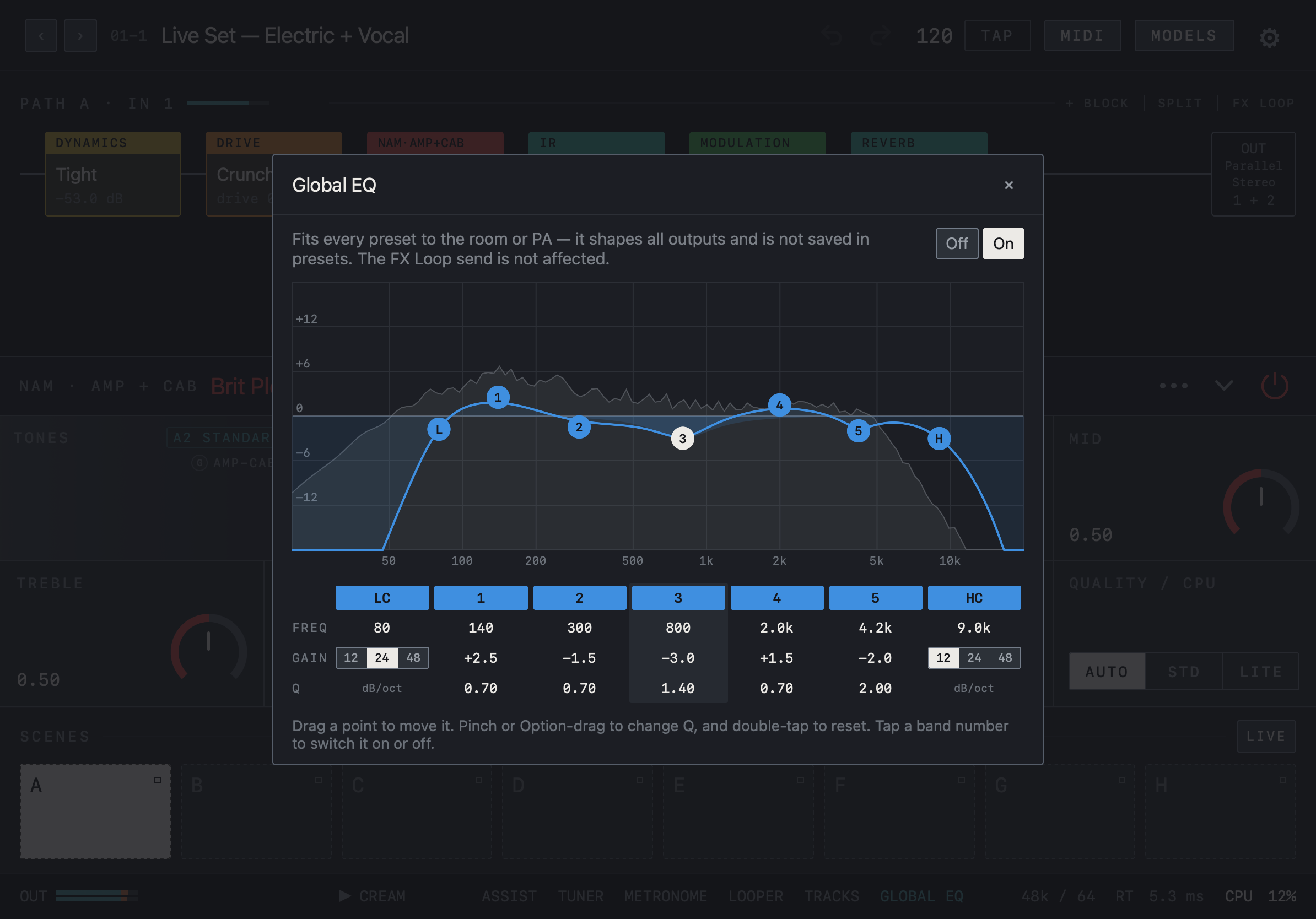Set high-cut slope to 48 dB/oct

(1005, 657)
